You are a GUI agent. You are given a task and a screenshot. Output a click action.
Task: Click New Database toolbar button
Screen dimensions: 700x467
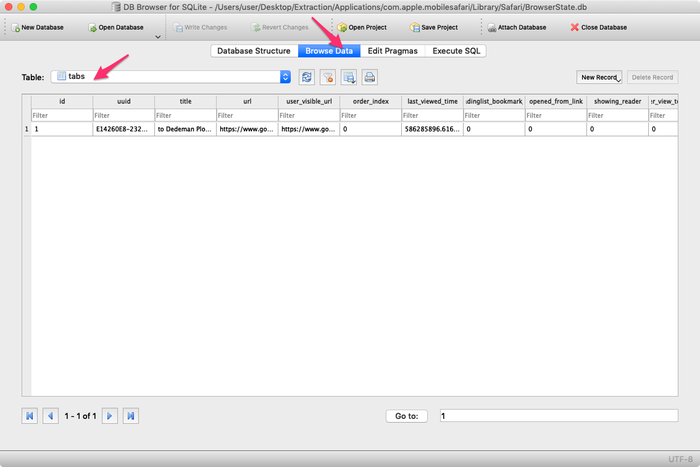pos(38,27)
